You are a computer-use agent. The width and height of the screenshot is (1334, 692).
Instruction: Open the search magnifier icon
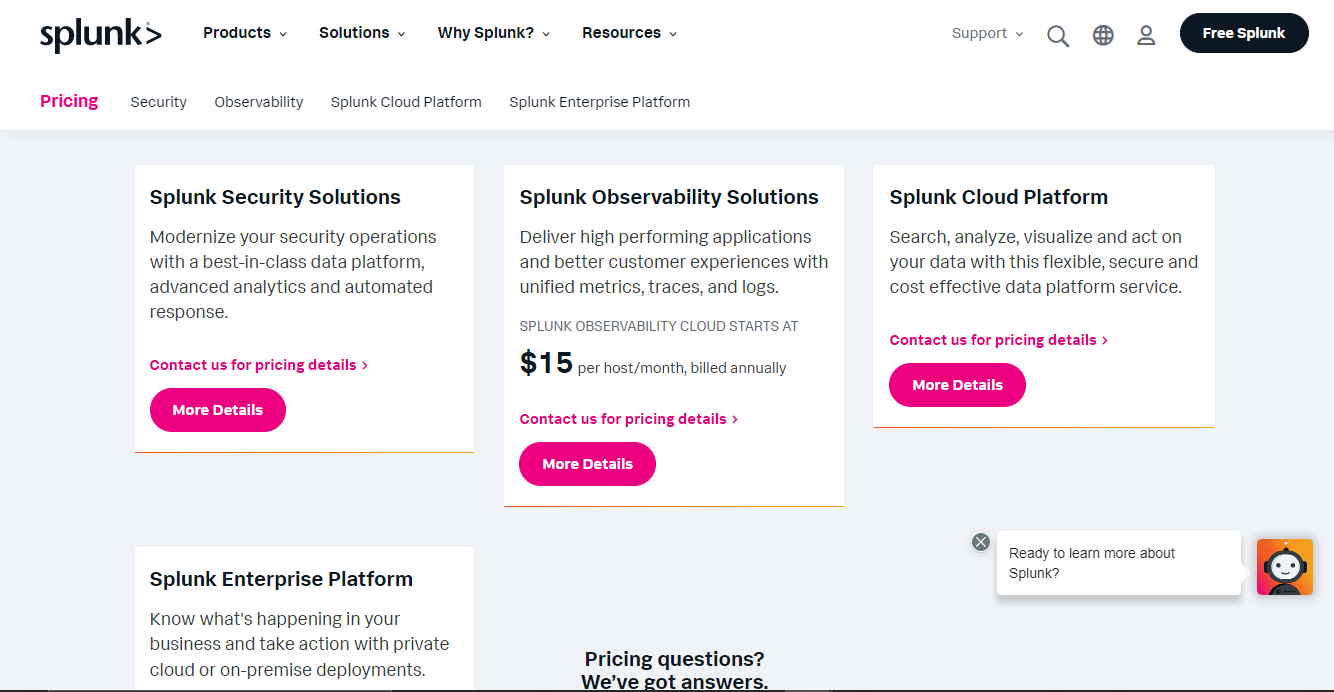[1058, 35]
